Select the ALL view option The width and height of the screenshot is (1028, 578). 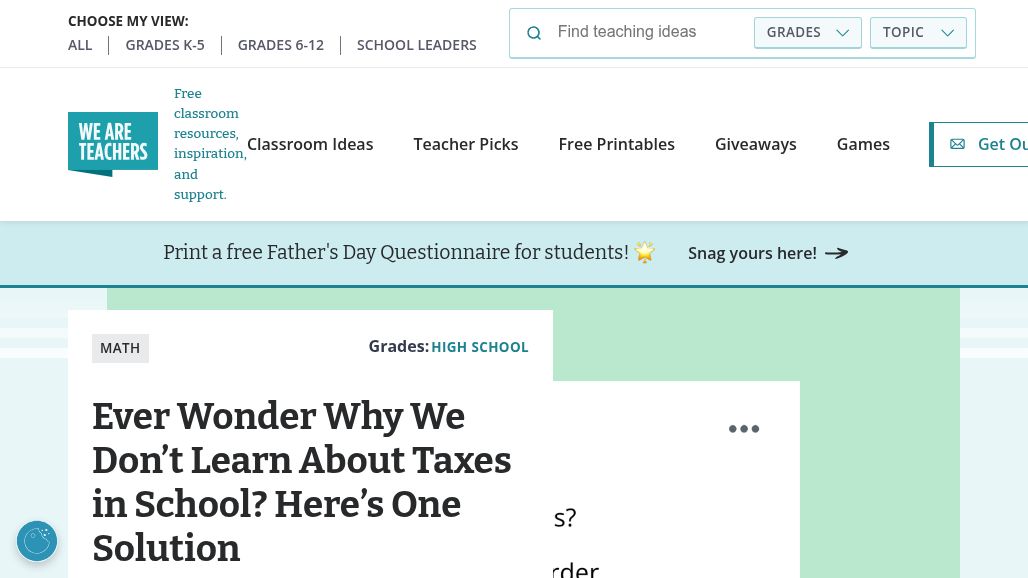pyautogui.click(x=80, y=45)
